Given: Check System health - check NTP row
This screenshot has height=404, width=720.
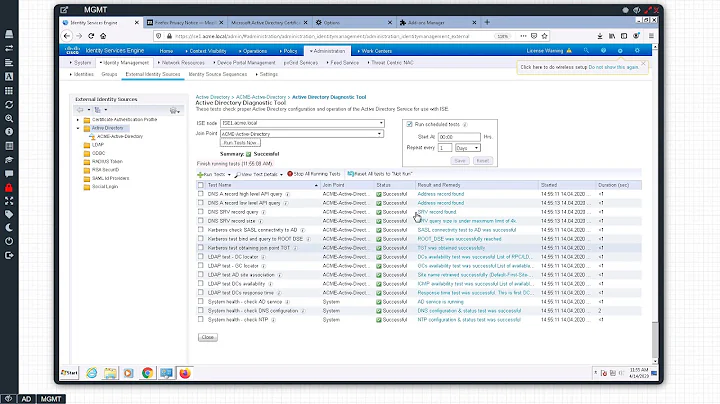Looking at the screenshot, I should point(201,320).
